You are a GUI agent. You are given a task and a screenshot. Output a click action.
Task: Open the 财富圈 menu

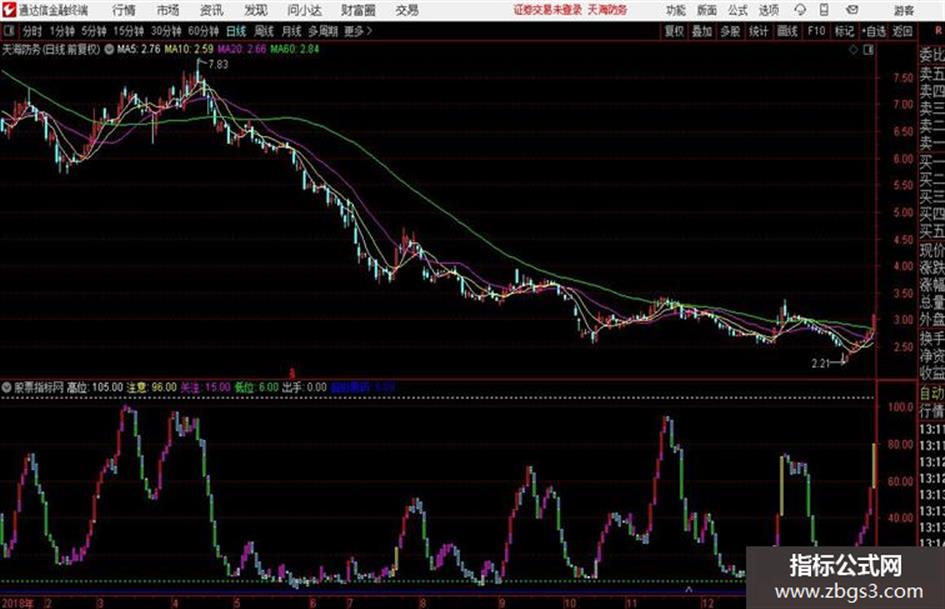coord(358,10)
